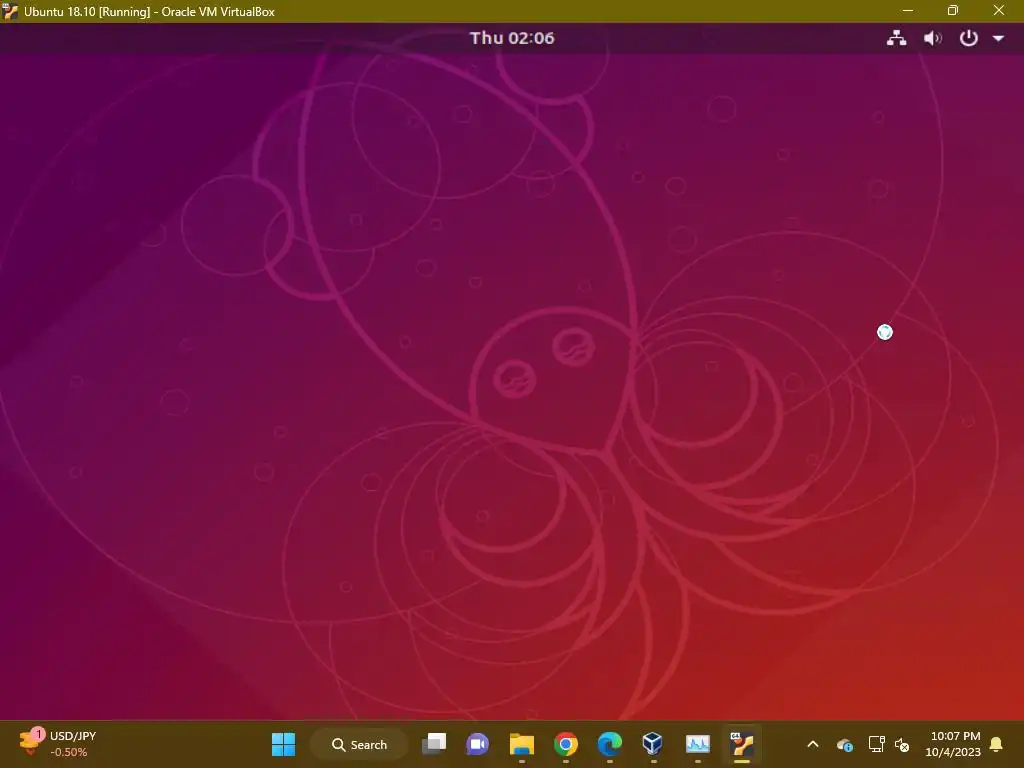Open the Thu 02:06 clock menu
This screenshot has width=1024, height=768.
coord(512,38)
